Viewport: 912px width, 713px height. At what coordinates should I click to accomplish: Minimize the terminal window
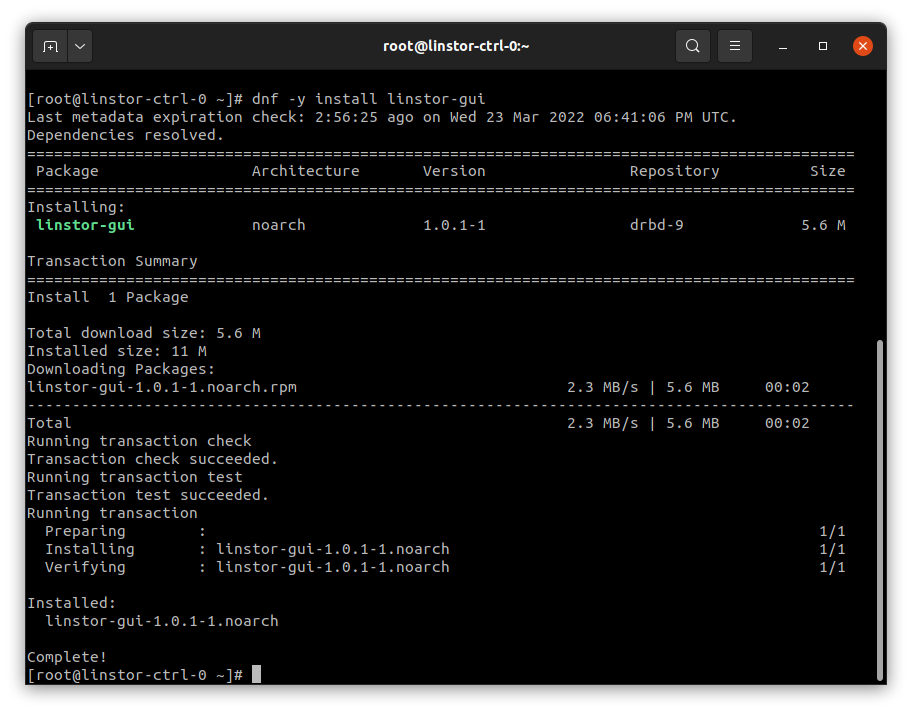pos(783,46)
